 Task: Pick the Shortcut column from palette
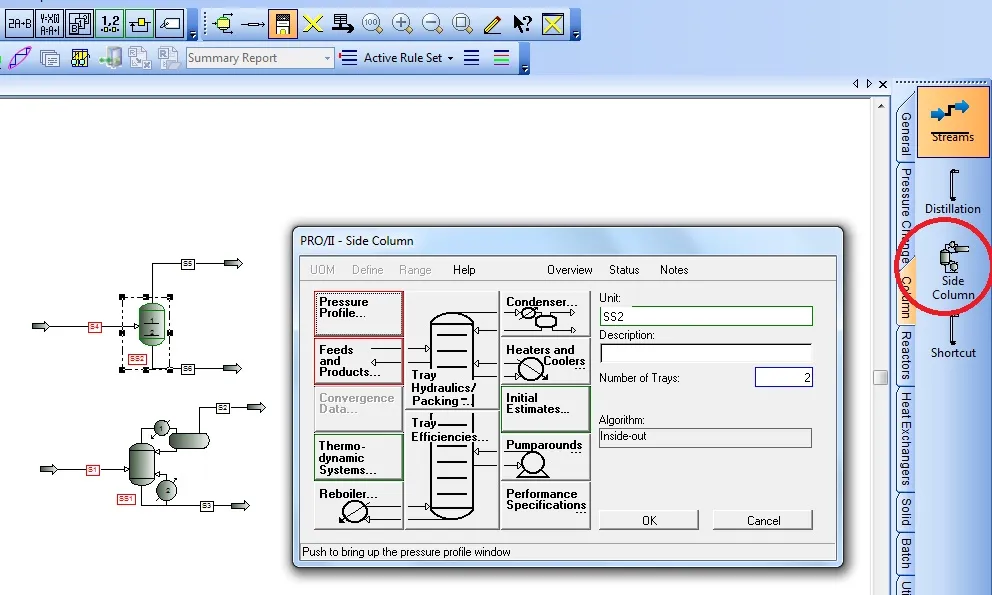953,336
